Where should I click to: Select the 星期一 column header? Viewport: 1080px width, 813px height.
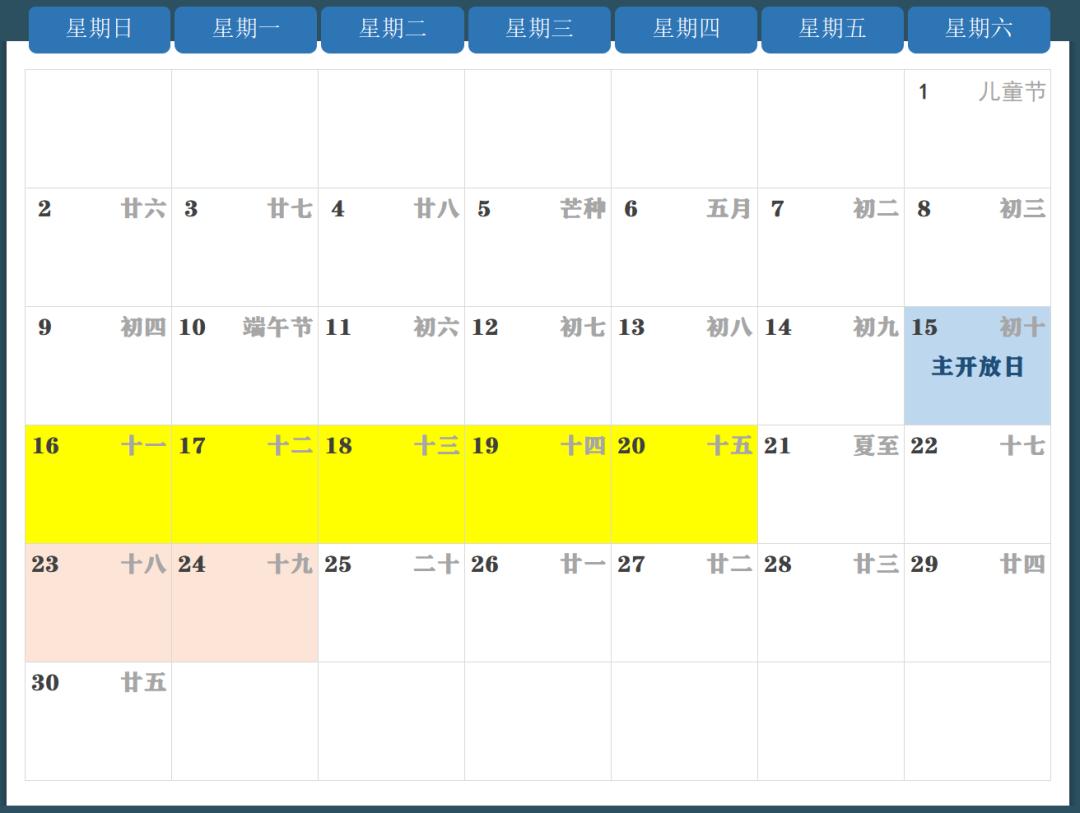[245, 29]
